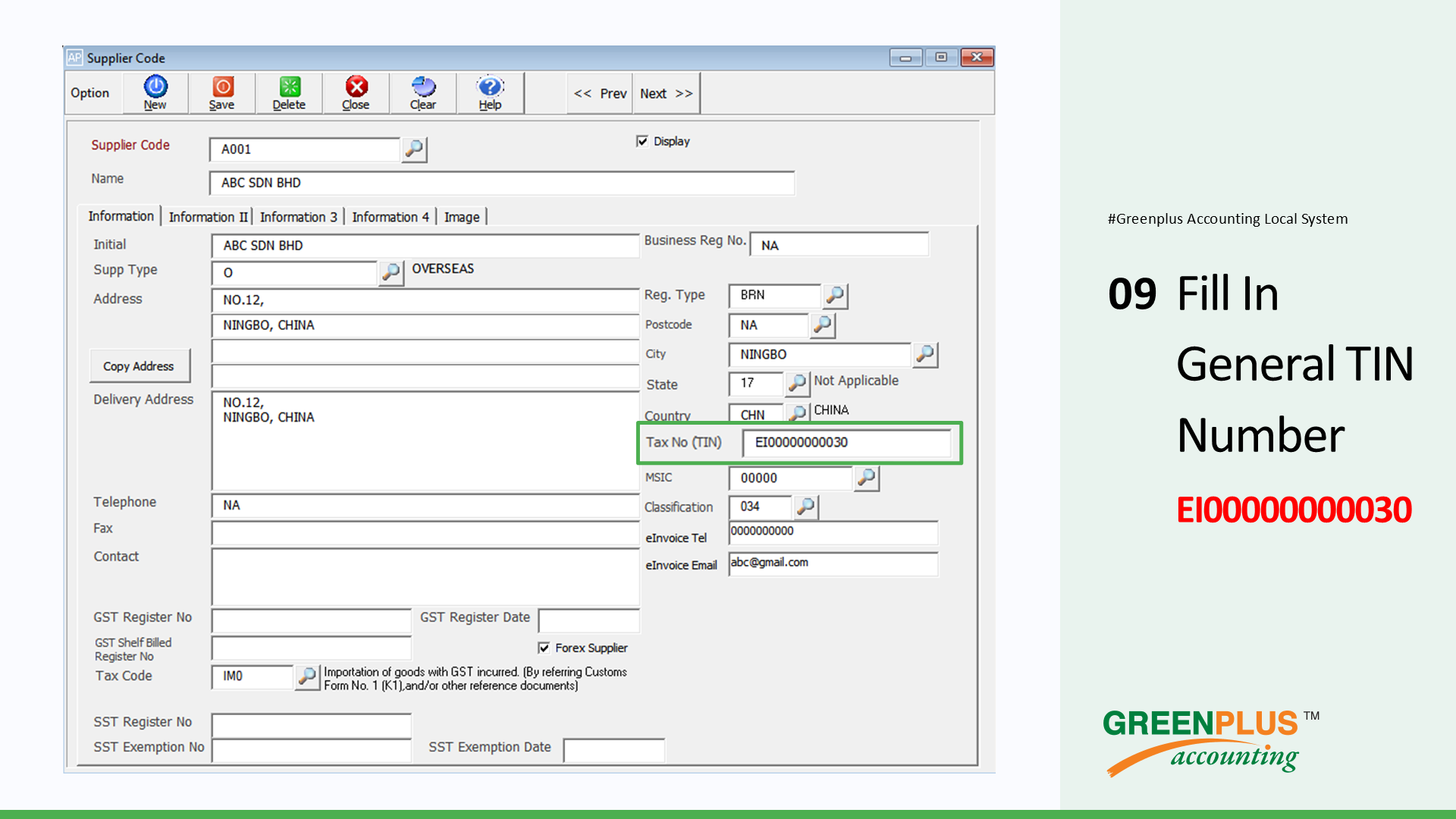Toggle the Display checkbox
1456x819 pixels.
pyautogui.click(x=642, y=141)
